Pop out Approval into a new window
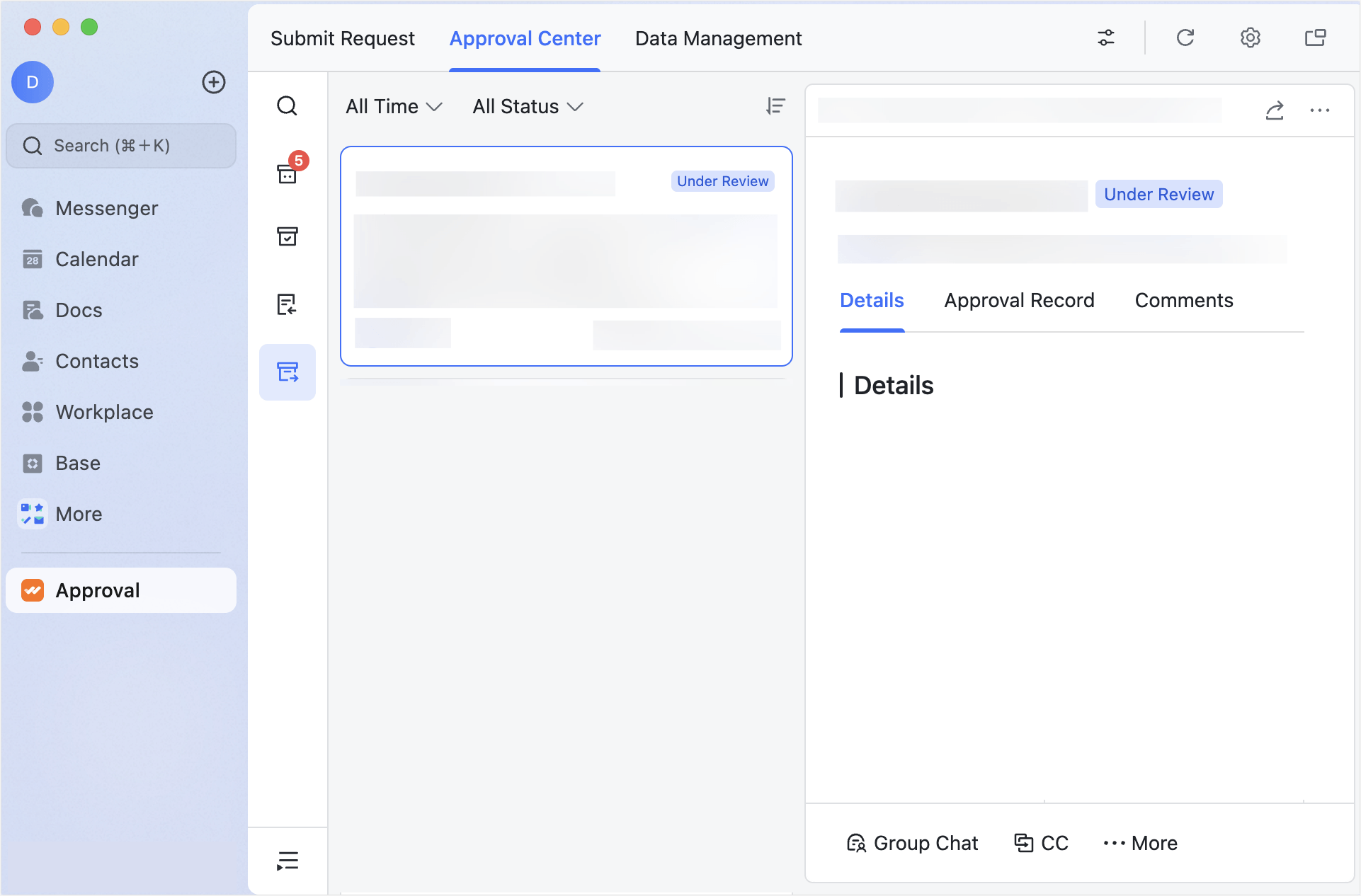Viewport: 1361px width, 896px height. pyautogui.click(x=1316, y=38)
